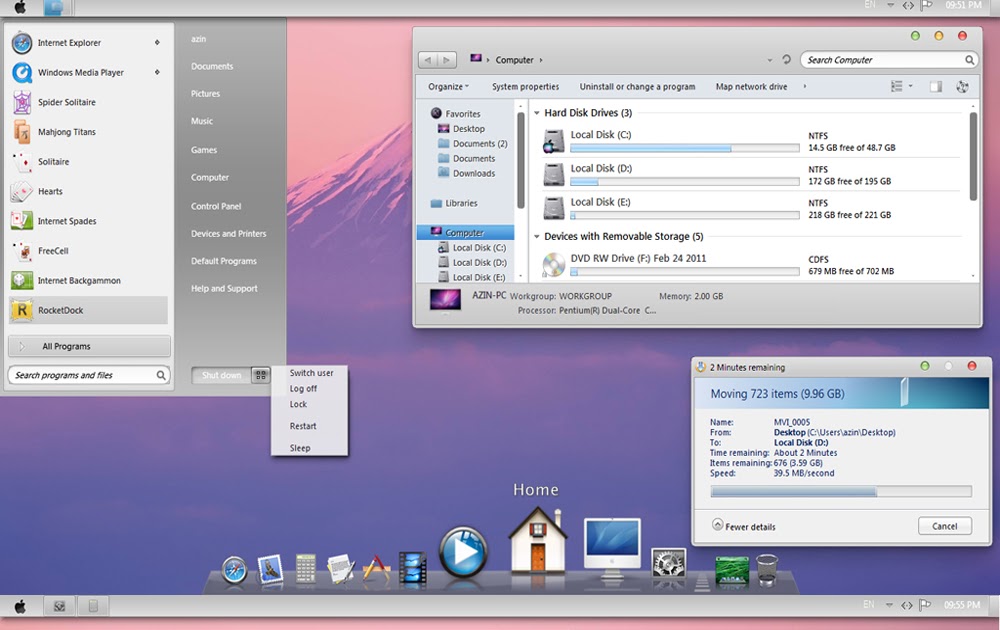Open Control Panel from Start menu
1000x630 pixels.
pos(216,207)
